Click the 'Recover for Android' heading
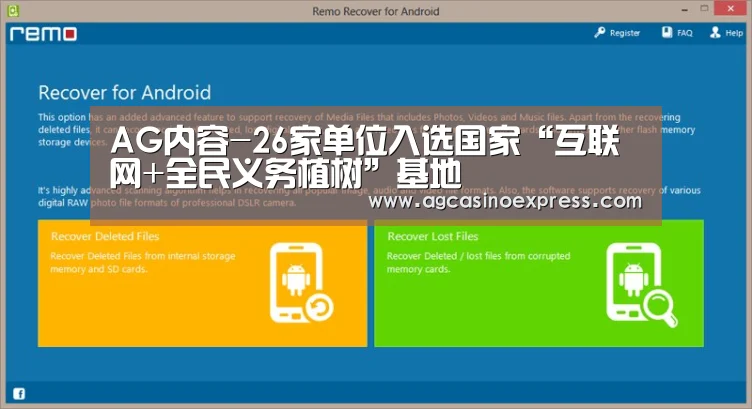The image size is (752, 409). coord(125,93)
